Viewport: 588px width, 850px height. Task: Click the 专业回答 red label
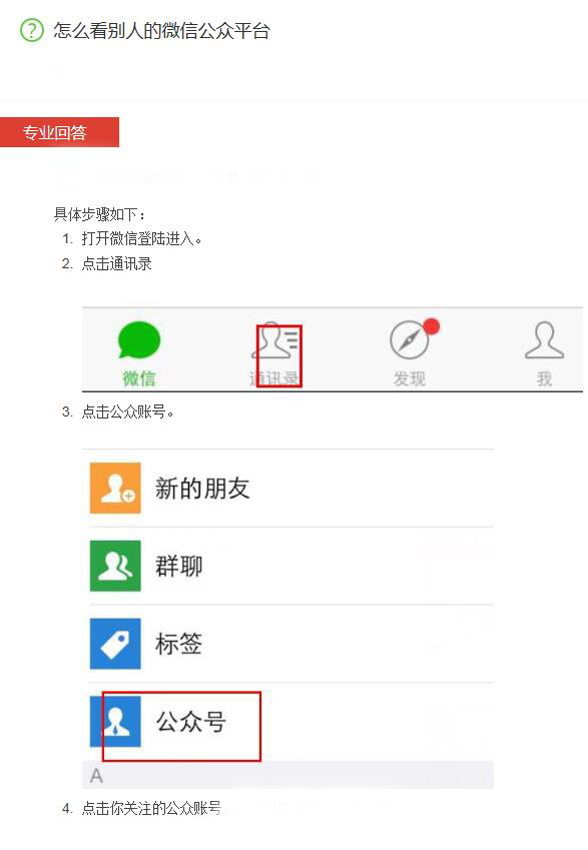(59, 132)
